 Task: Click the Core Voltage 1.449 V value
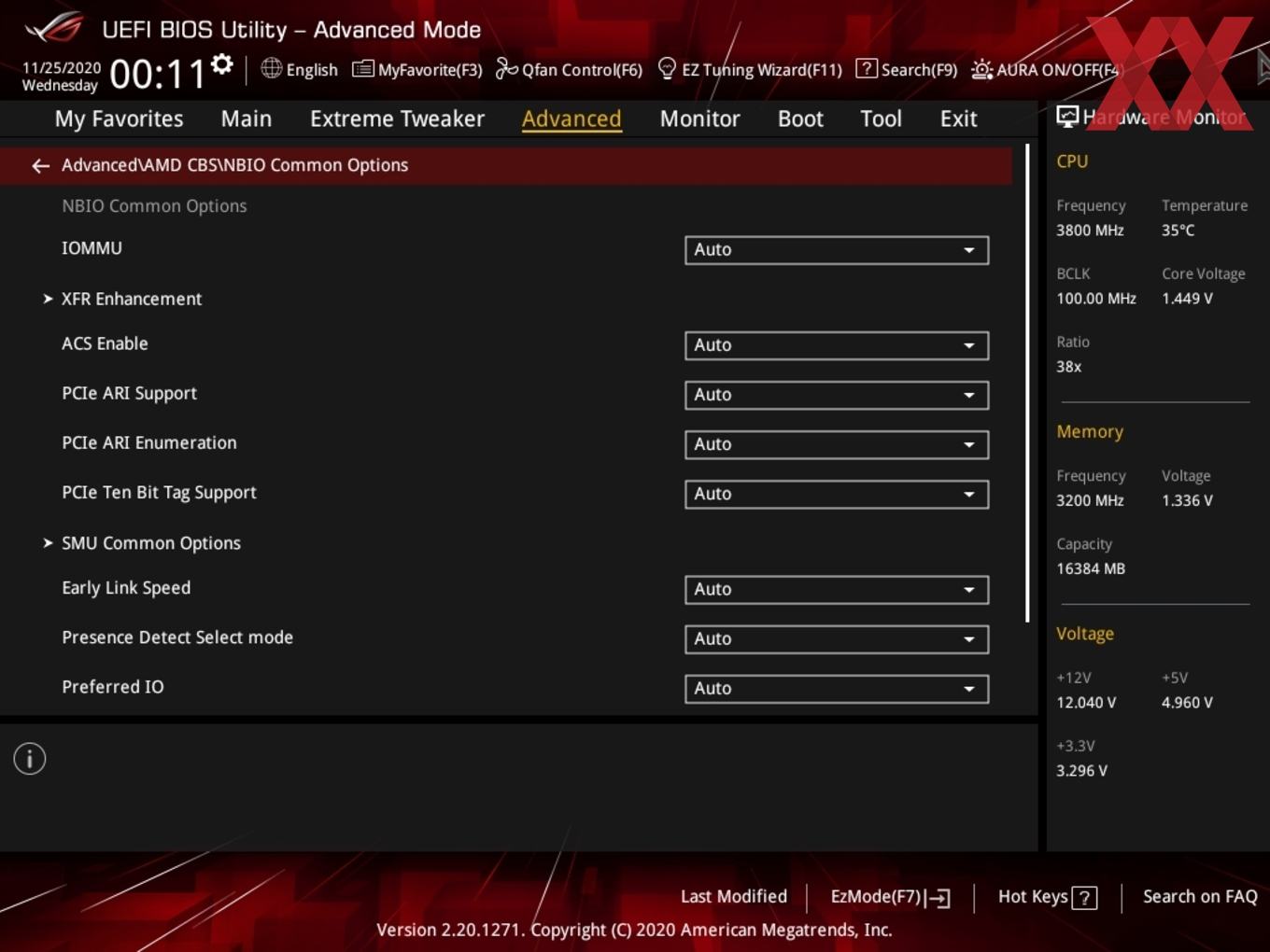(1187, 299)
